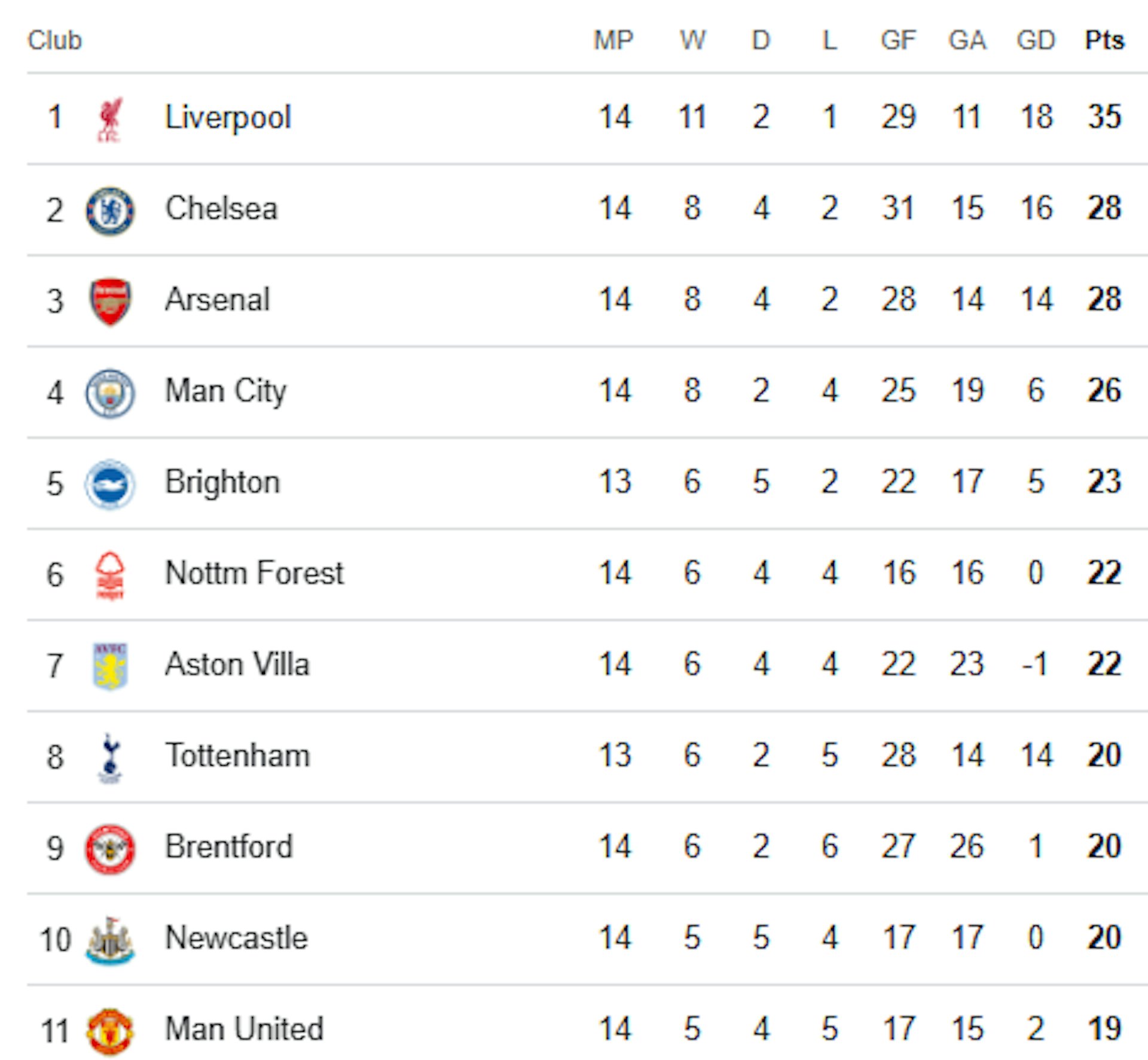Click the GD column header
The image size is (1148, 1060).
click(1036, 41)
